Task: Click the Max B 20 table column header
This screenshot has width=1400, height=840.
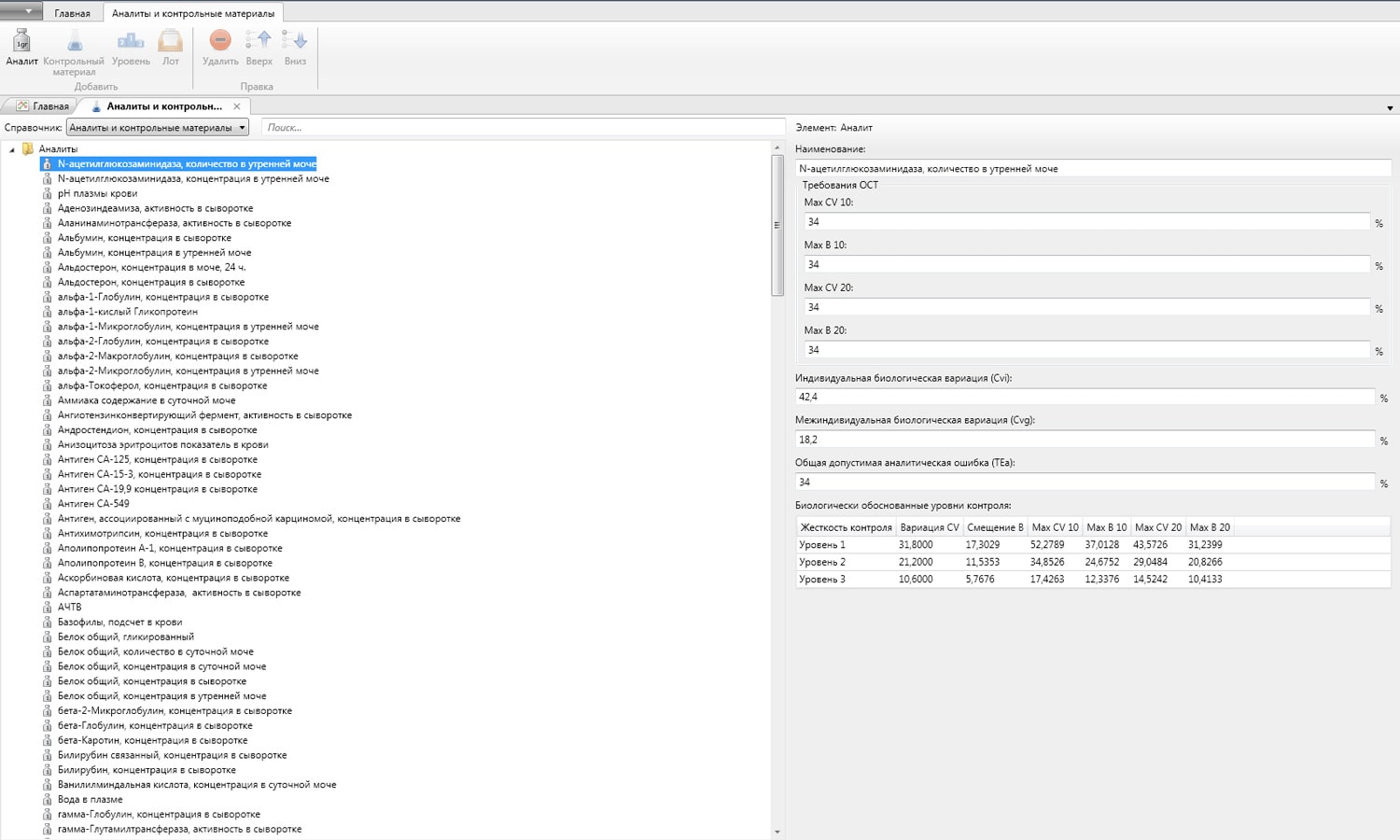Action: (1210, 527)
